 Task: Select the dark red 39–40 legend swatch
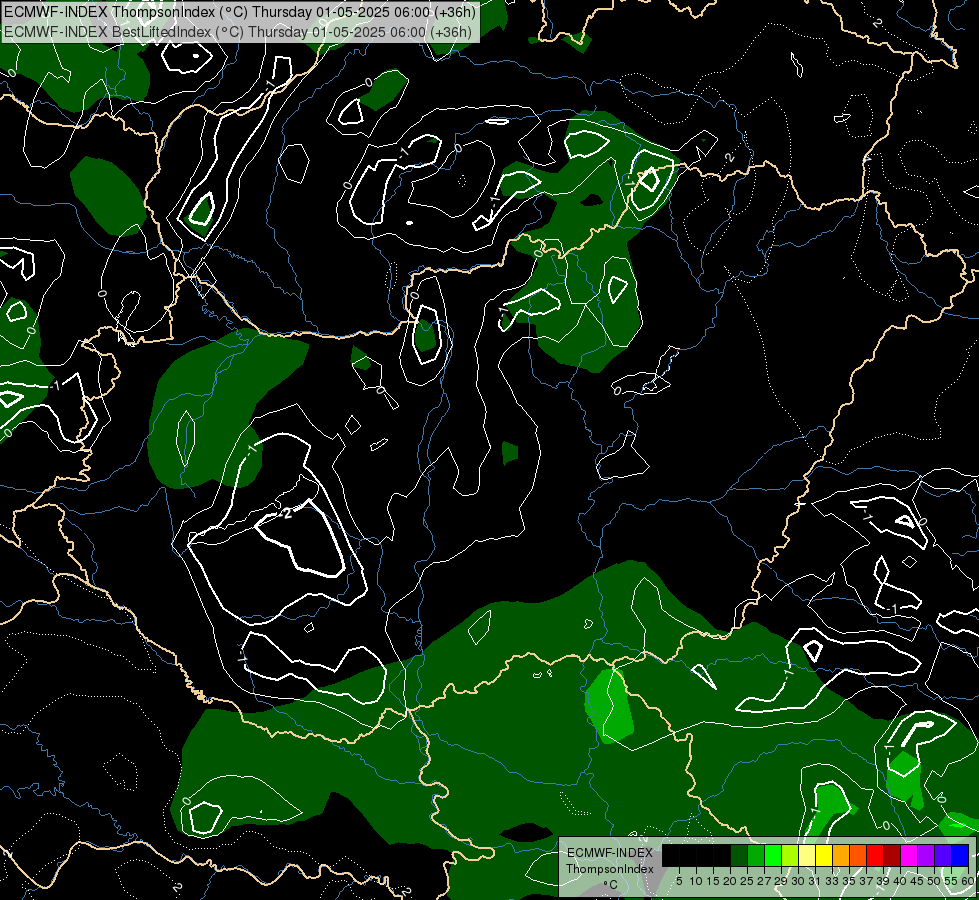tap(892, 855)
